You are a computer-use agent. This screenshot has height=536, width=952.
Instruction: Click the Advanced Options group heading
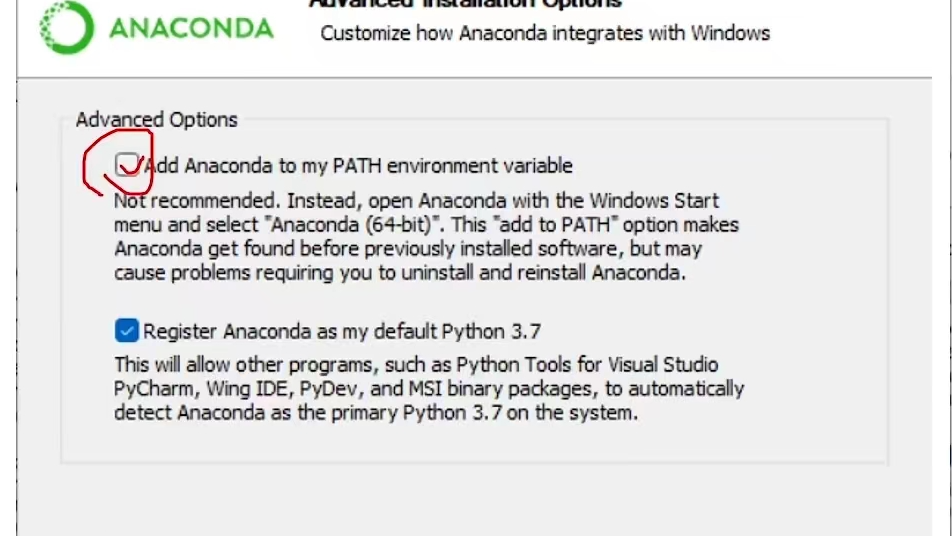pos(157,120)
